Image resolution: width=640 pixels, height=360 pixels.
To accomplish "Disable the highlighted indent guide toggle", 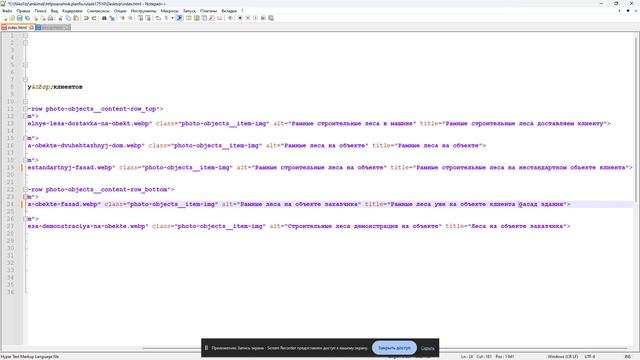I will [x=179, y=18].
